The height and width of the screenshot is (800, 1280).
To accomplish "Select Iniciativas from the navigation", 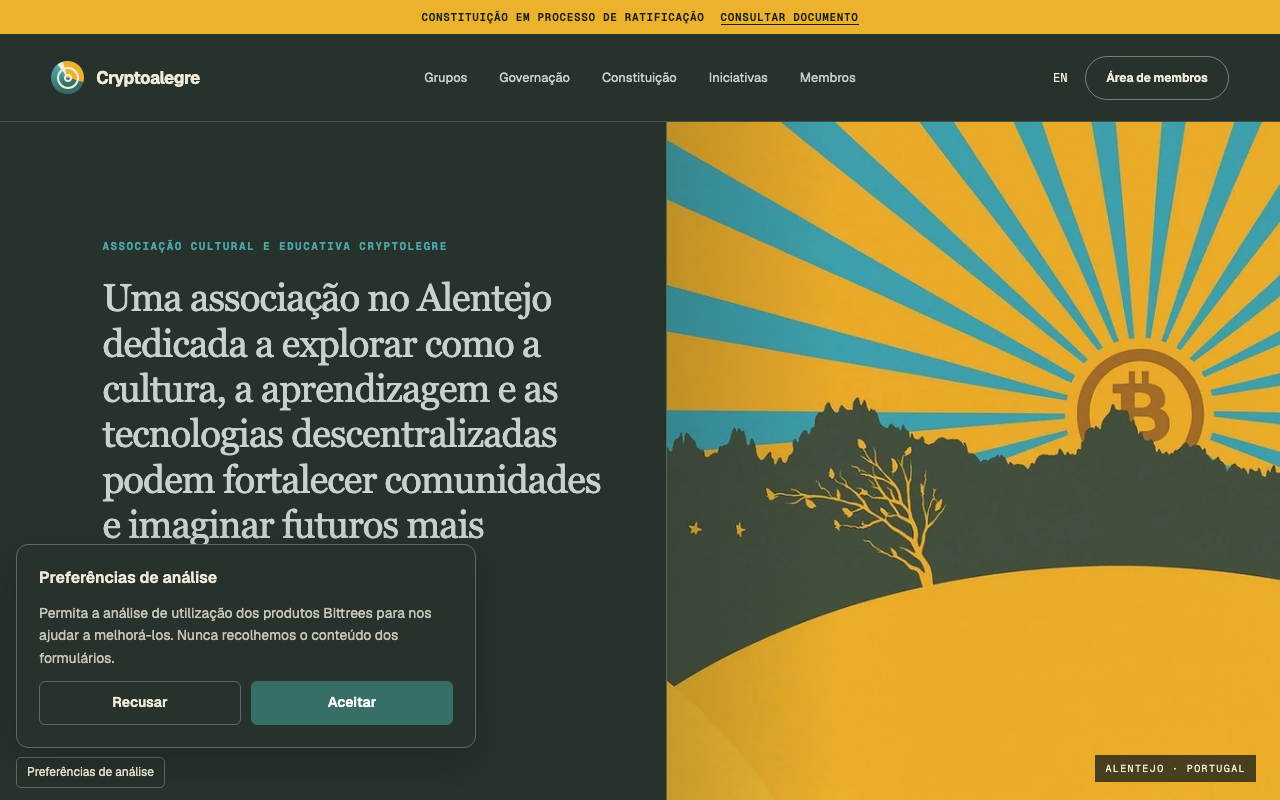I will click(x=738, y=78).
